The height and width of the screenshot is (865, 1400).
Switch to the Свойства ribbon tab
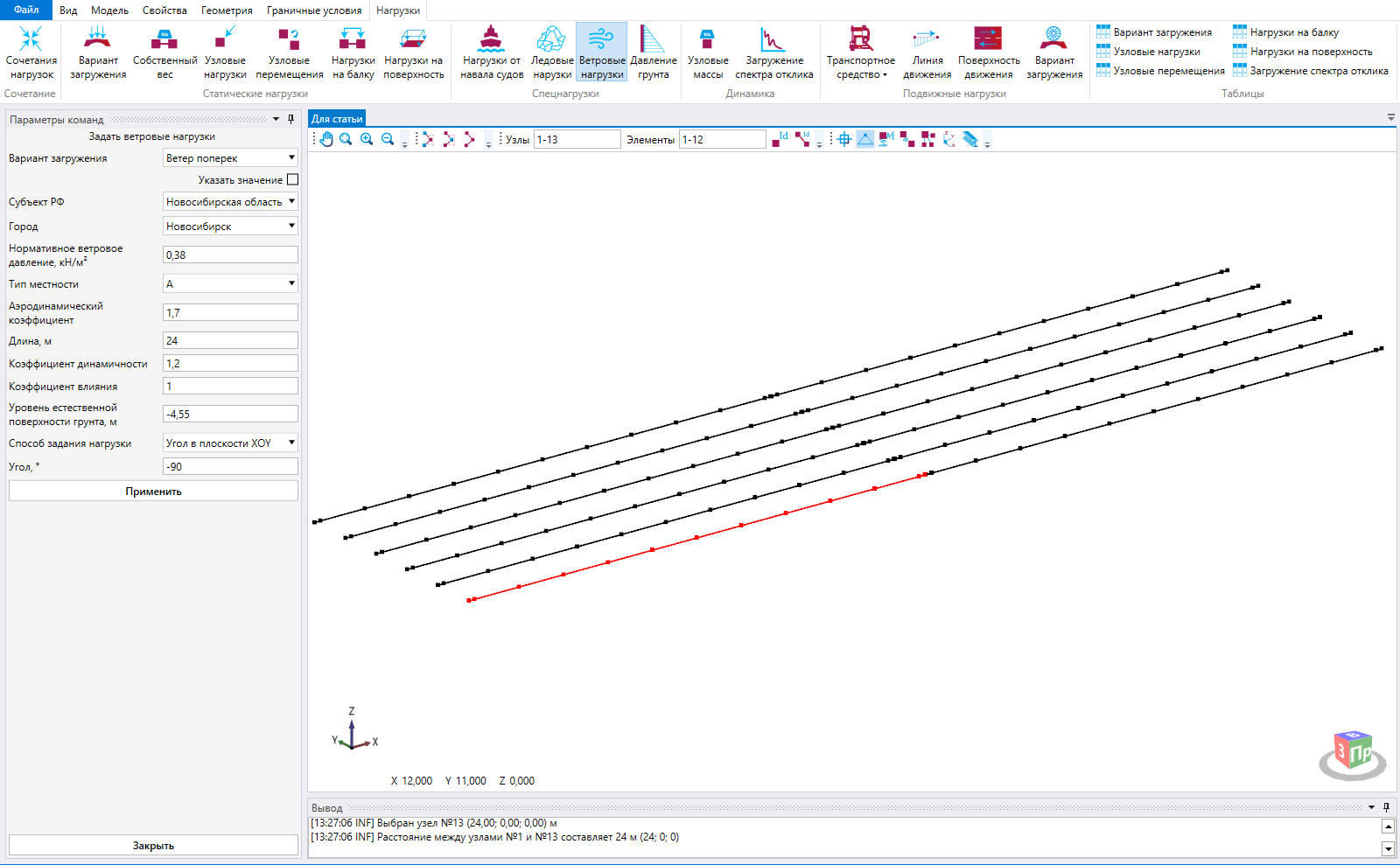tap(164, 10)
